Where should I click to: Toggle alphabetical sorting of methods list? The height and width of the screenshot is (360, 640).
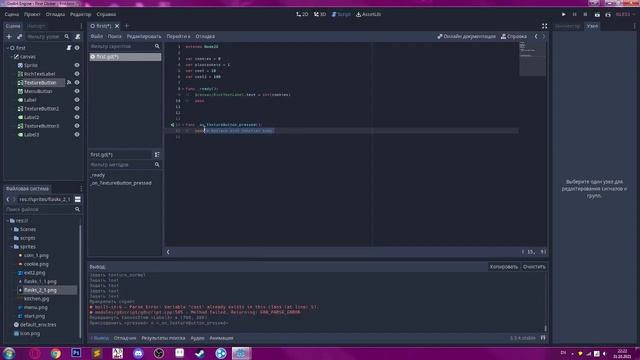click(x=157, y=155)
